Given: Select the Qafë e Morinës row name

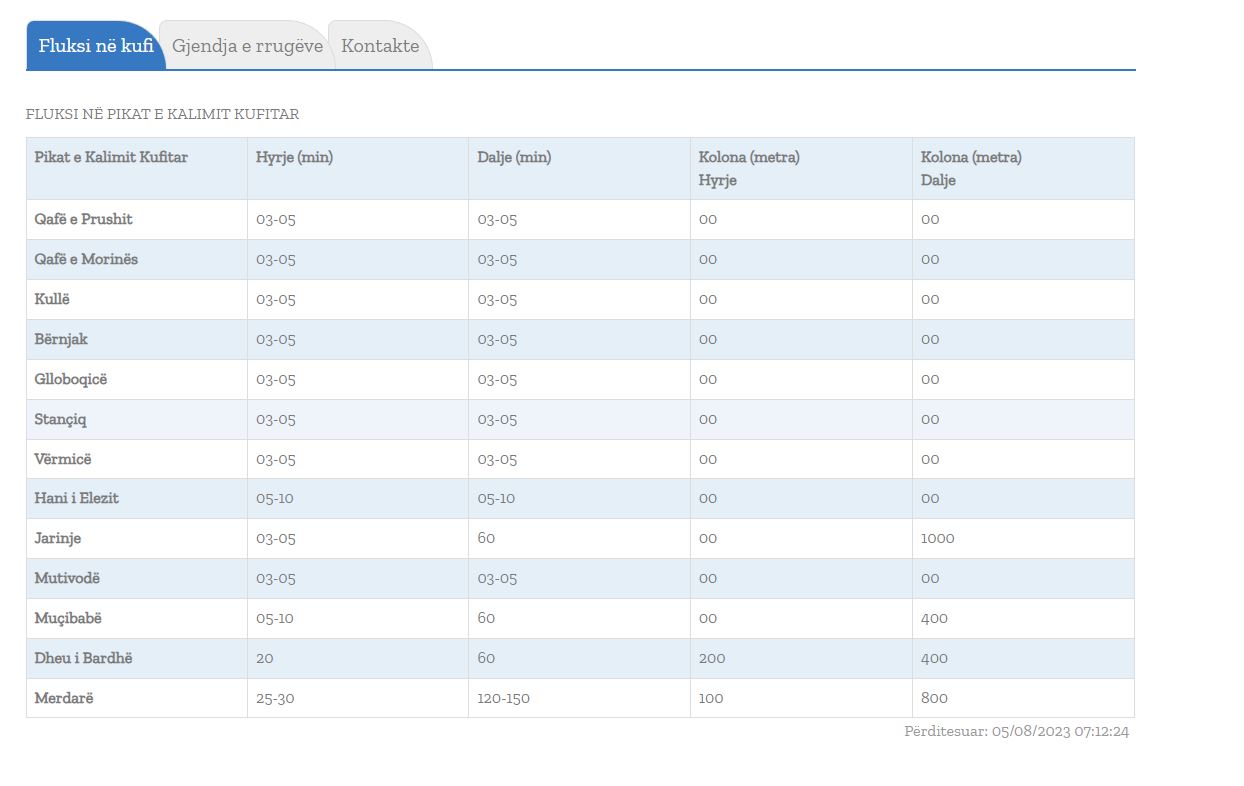Looking at the screenshot, I should coord(86,259).
